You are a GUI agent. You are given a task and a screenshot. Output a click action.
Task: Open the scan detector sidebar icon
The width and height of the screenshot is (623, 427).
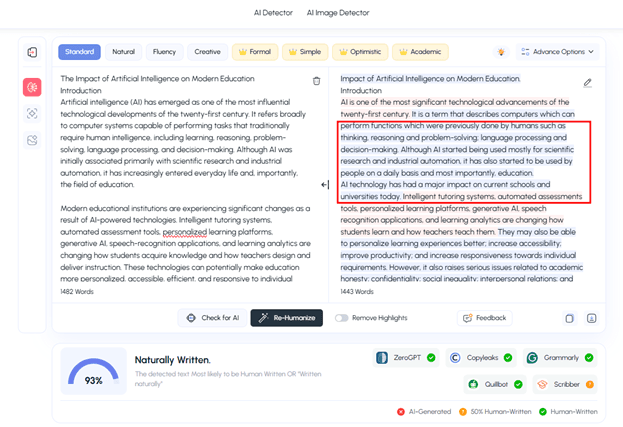[x=32, y=114]
